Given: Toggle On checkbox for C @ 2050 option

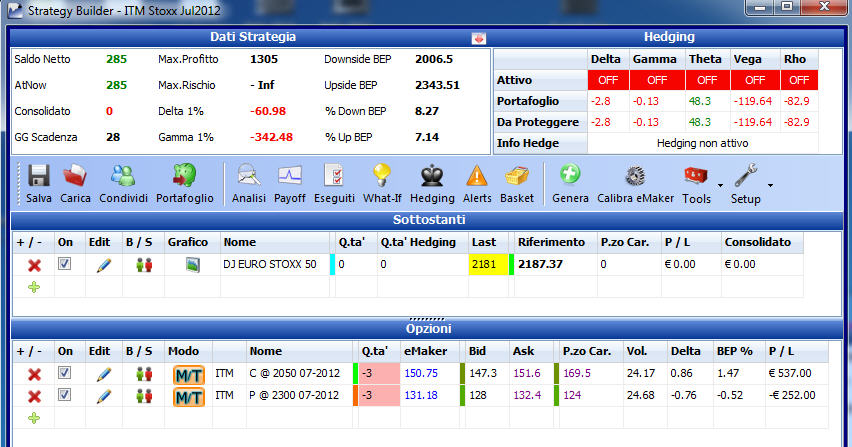Looking at the screenshot, I should (x=64, y=373).
